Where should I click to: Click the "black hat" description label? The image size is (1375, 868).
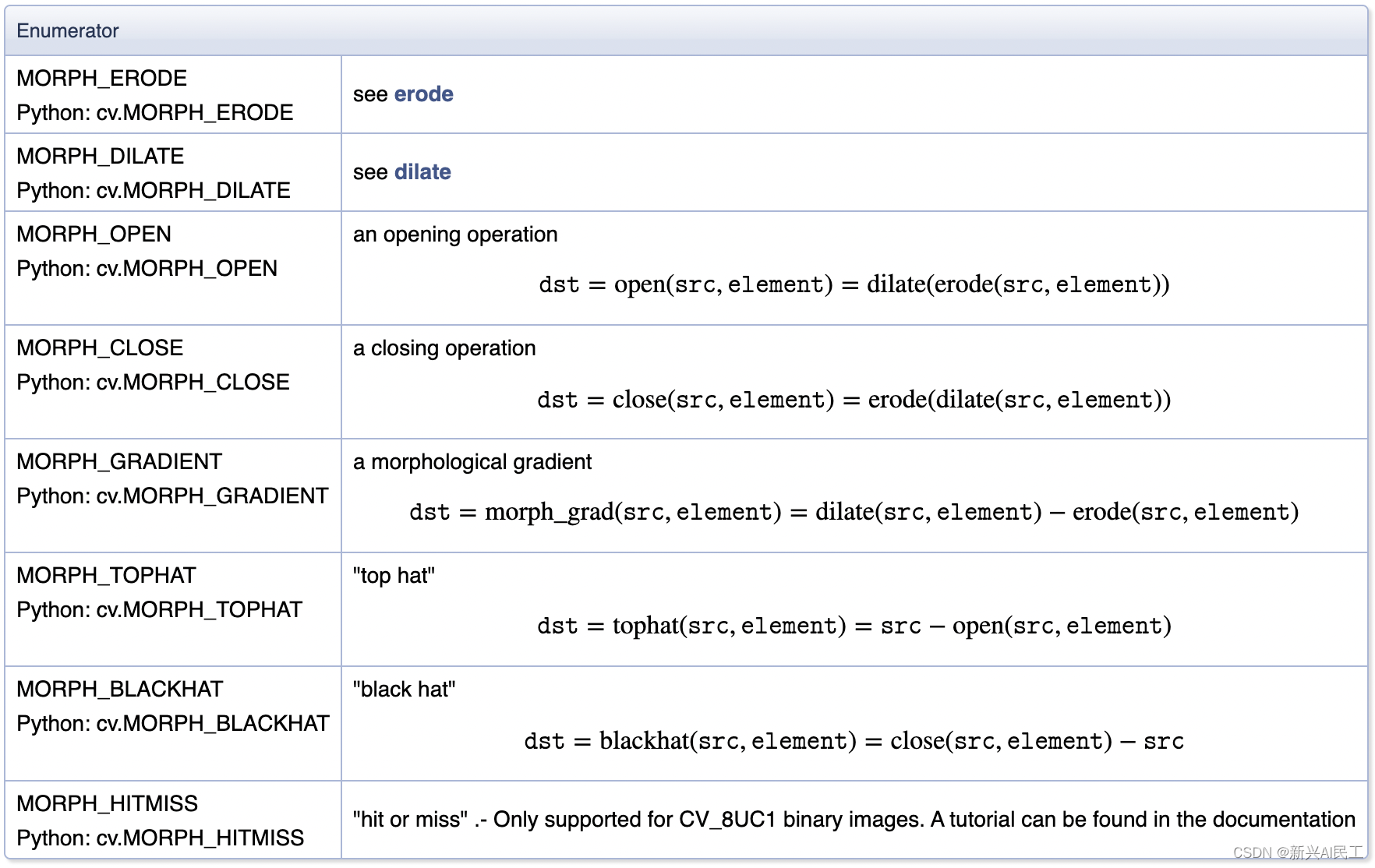point(404,690)
